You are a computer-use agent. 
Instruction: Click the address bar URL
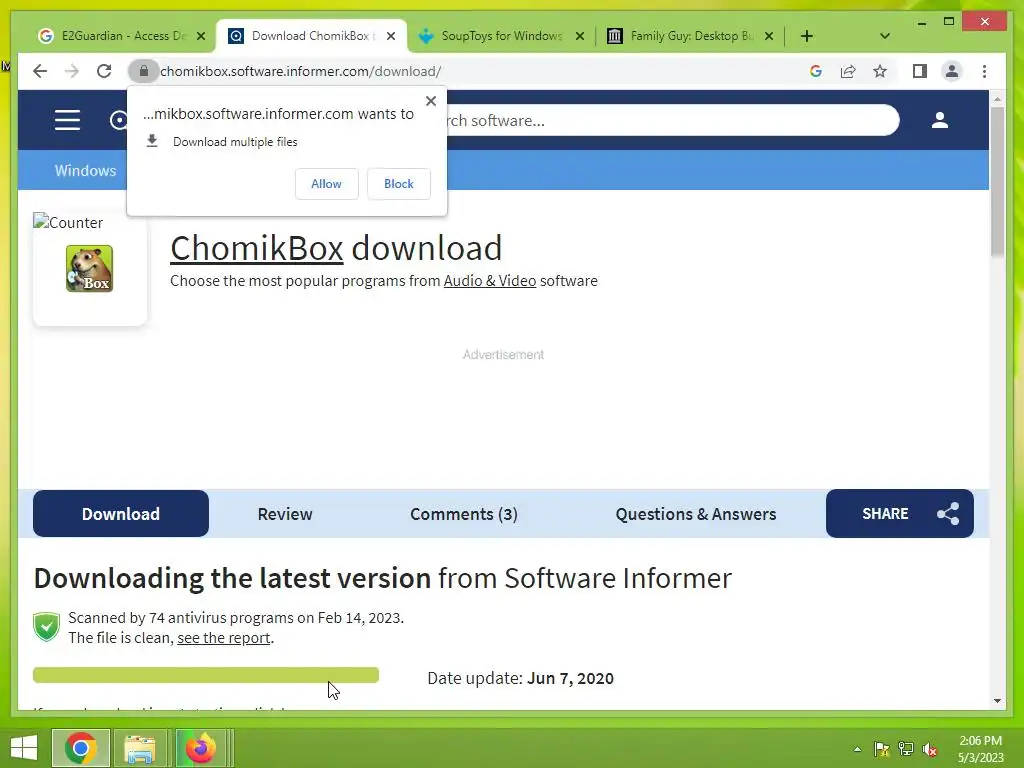point(300,71)
